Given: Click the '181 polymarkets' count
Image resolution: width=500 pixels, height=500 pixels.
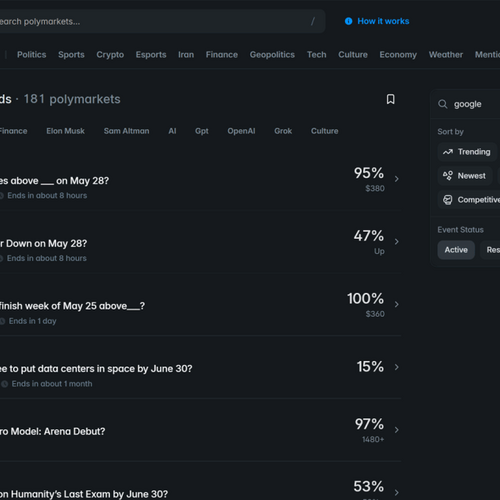Looking at the screenshot, I should tap(72, 99).
